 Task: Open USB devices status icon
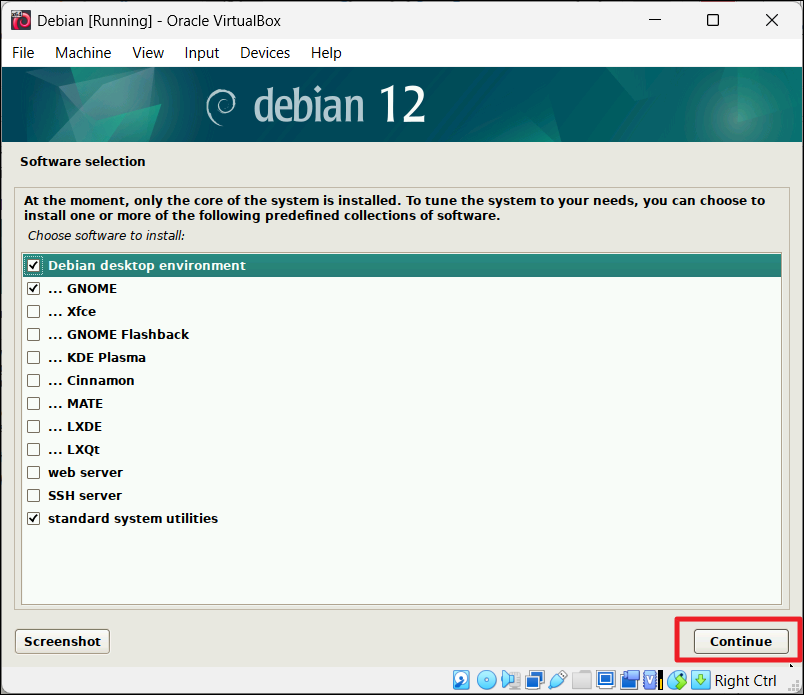coord(558,680)
